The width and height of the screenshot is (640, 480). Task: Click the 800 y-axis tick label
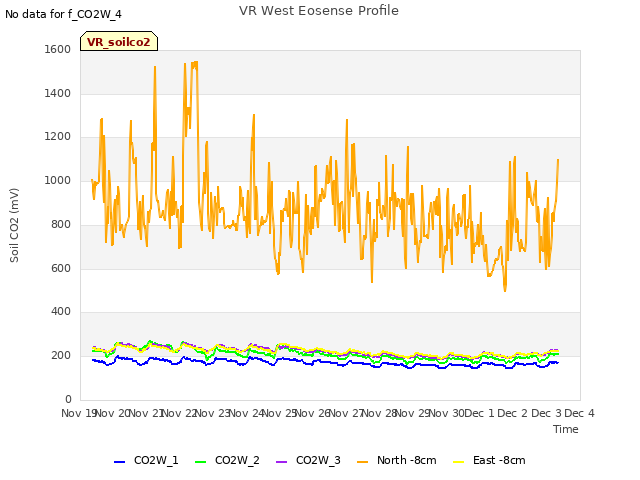tap(61, 224)
